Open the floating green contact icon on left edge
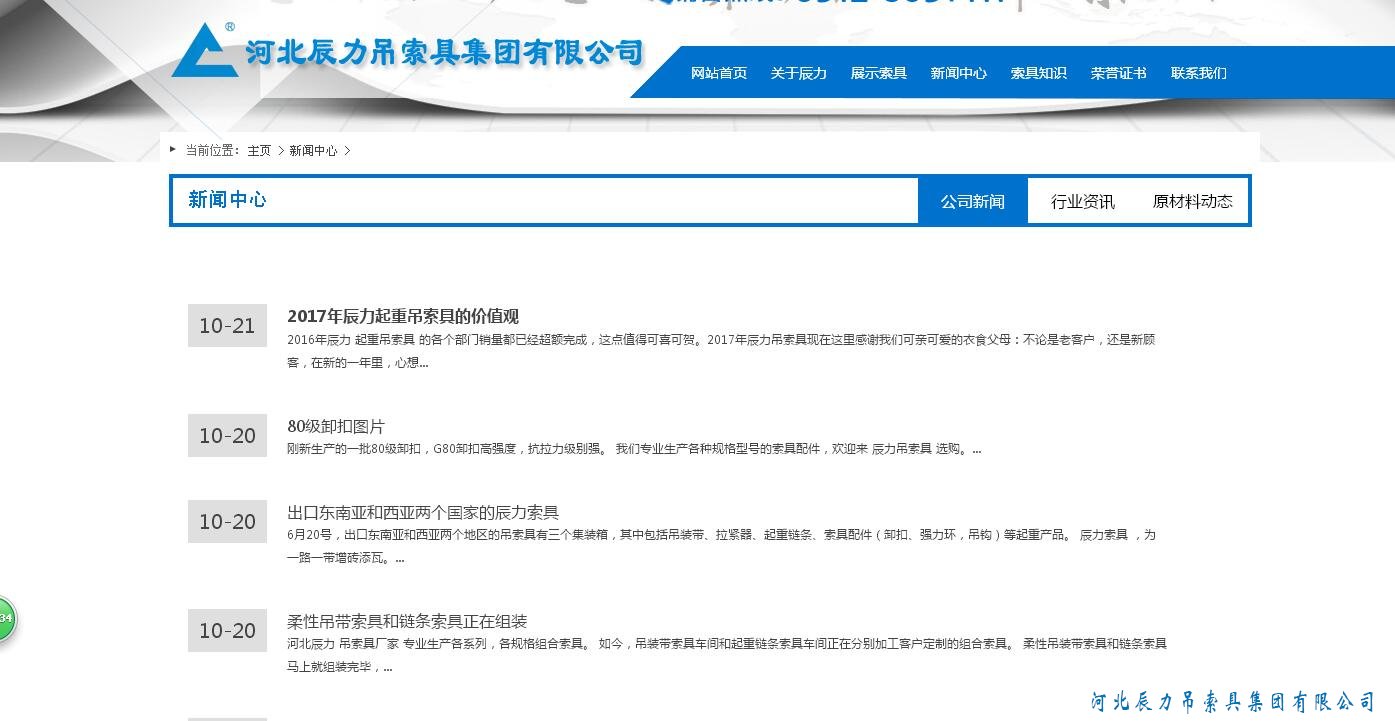This screenshot has height=721, width=1395. 5,619
